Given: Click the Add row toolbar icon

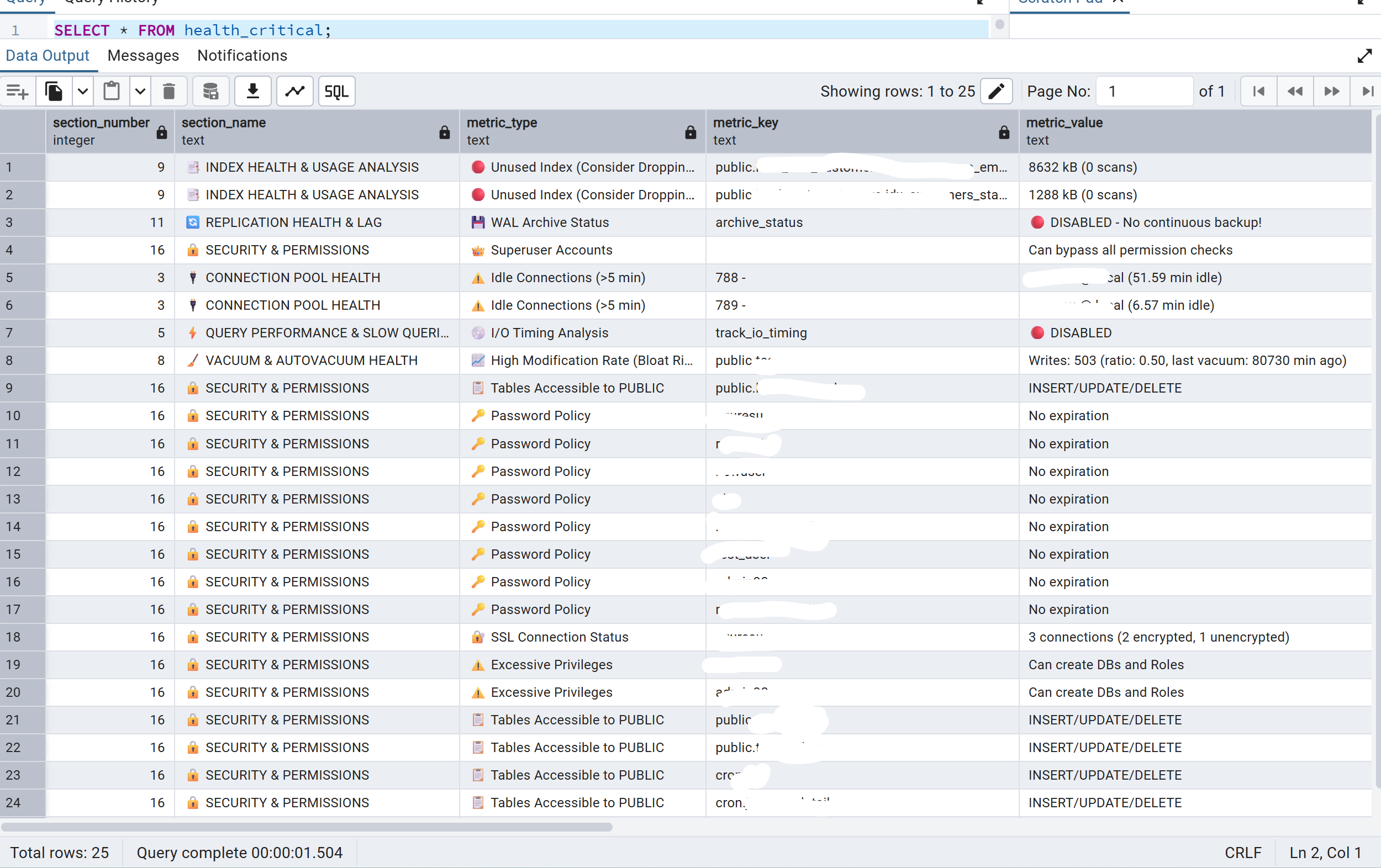Looking at the screenshot, I should [x=17, y=91].
